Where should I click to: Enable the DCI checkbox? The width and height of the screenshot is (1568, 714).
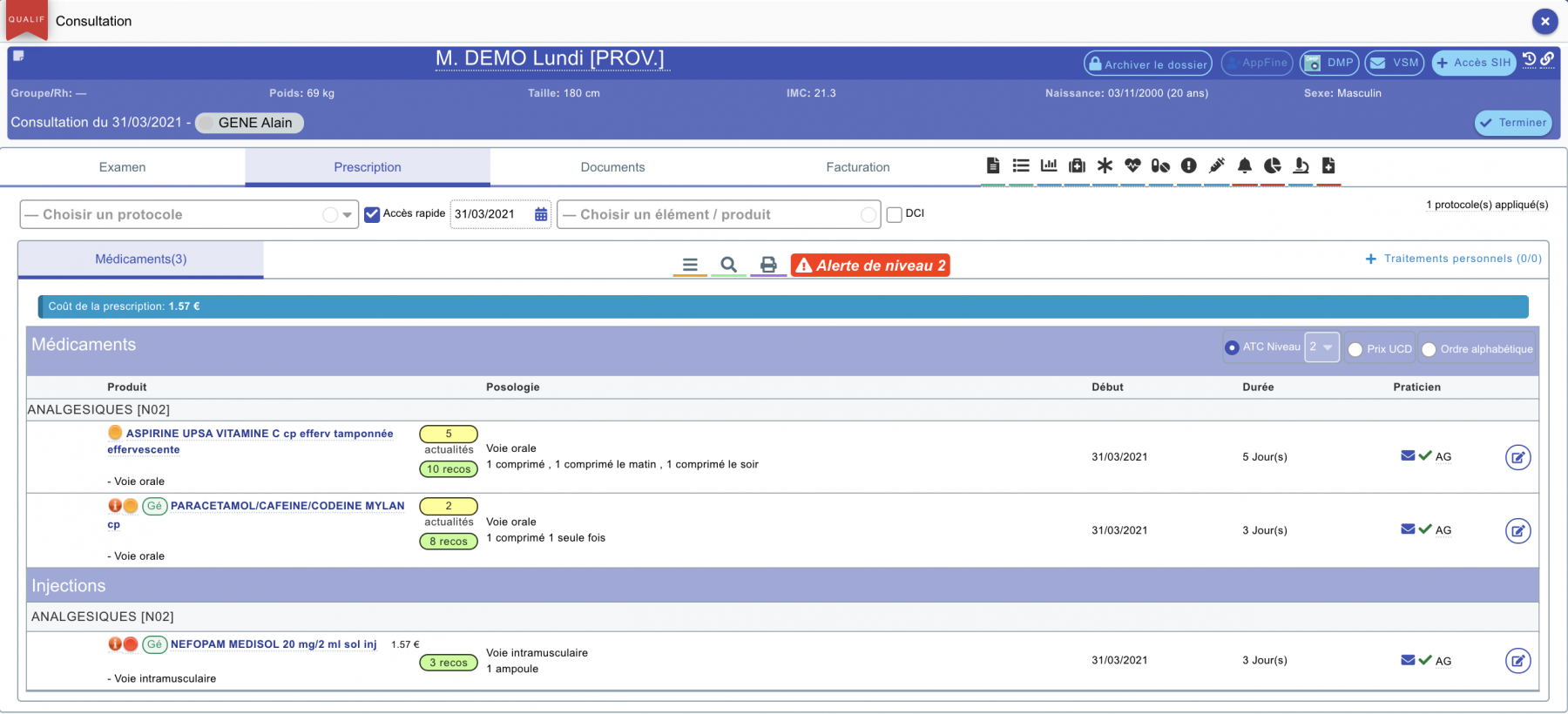(x=894, y=214)
